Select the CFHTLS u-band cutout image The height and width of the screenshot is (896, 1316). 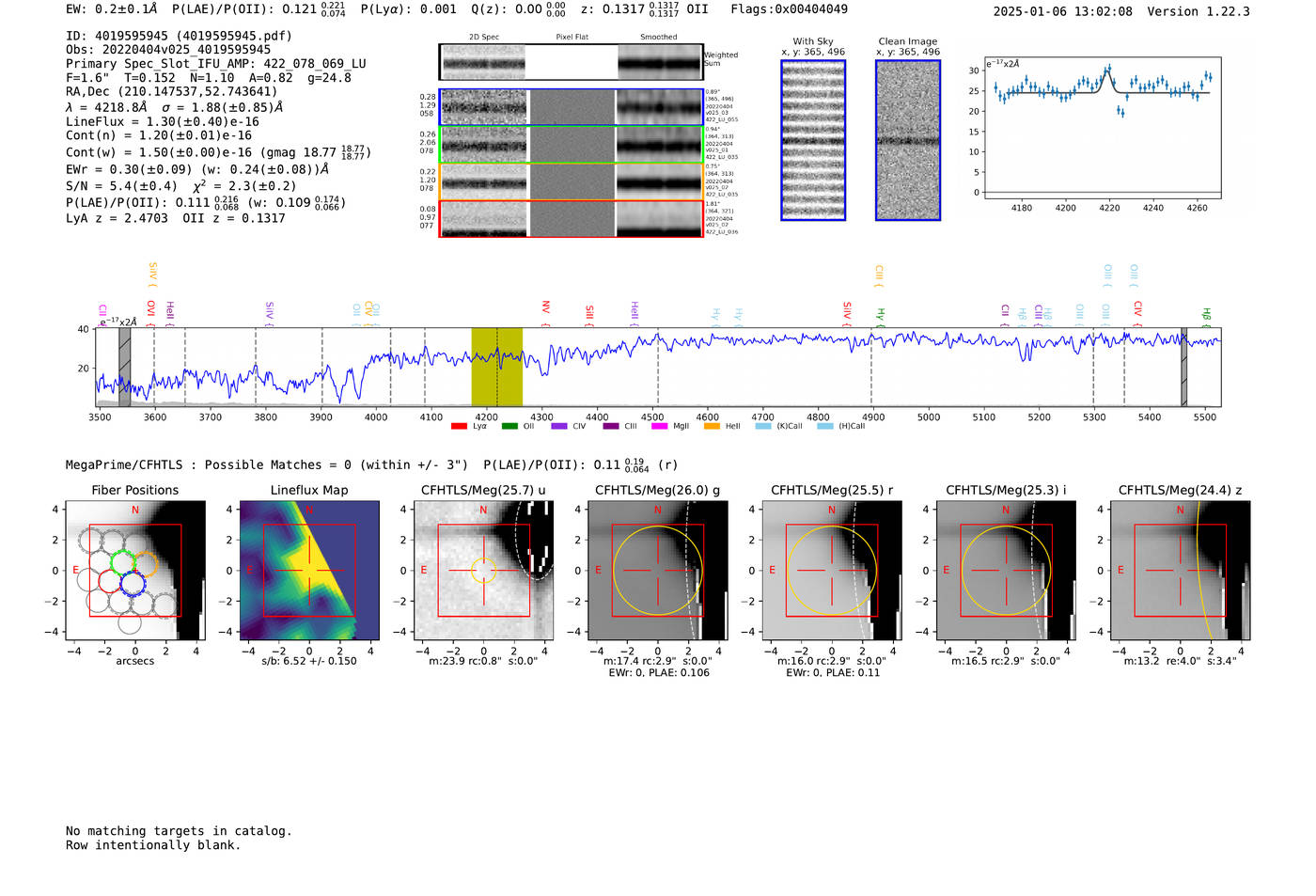pyautogui.click(x=483, y=571)
